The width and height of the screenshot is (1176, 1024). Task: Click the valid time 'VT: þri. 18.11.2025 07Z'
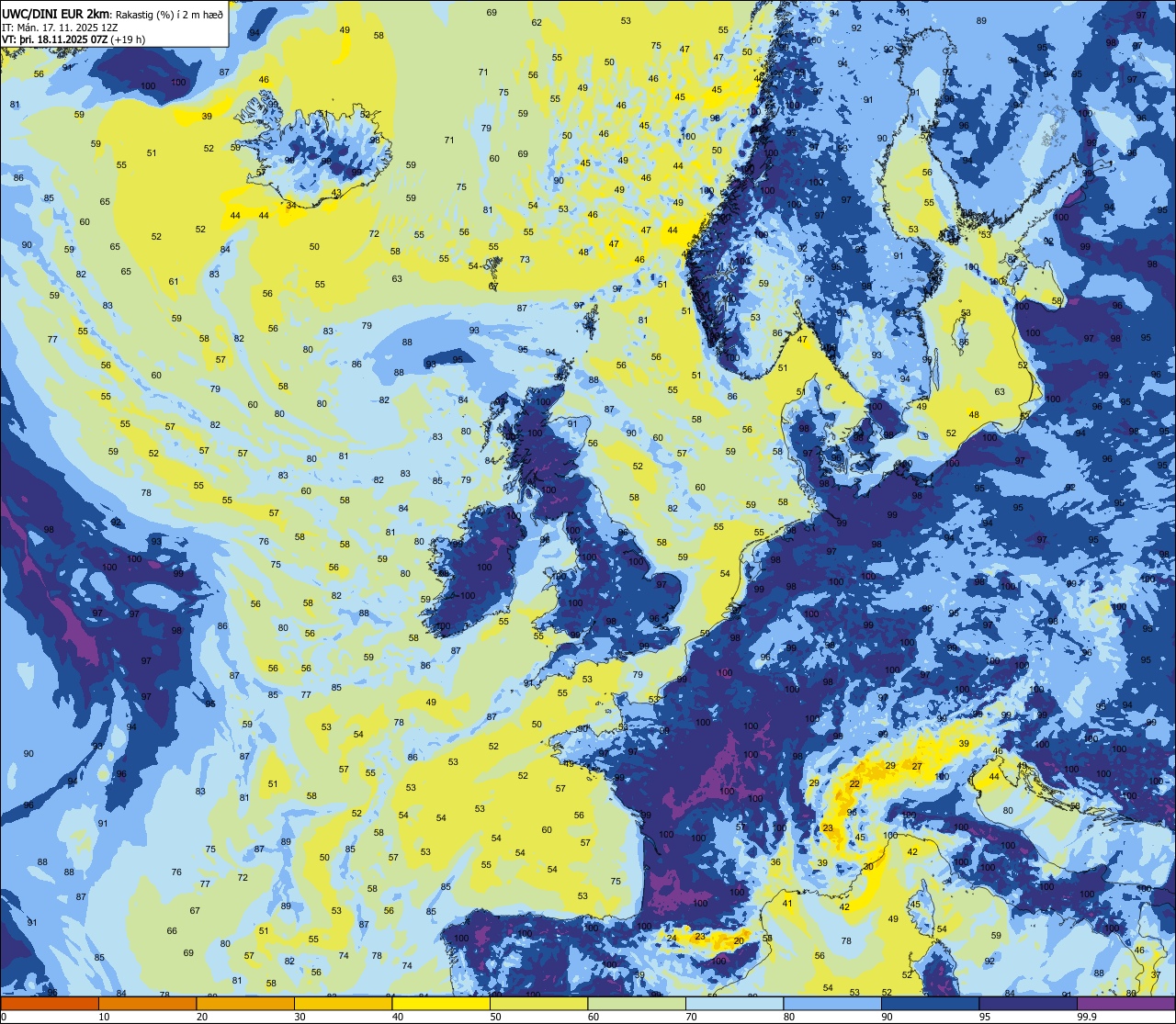pos(56,39)
